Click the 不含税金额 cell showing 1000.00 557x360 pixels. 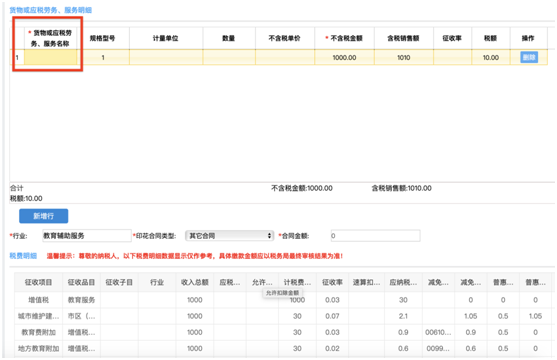344,57
